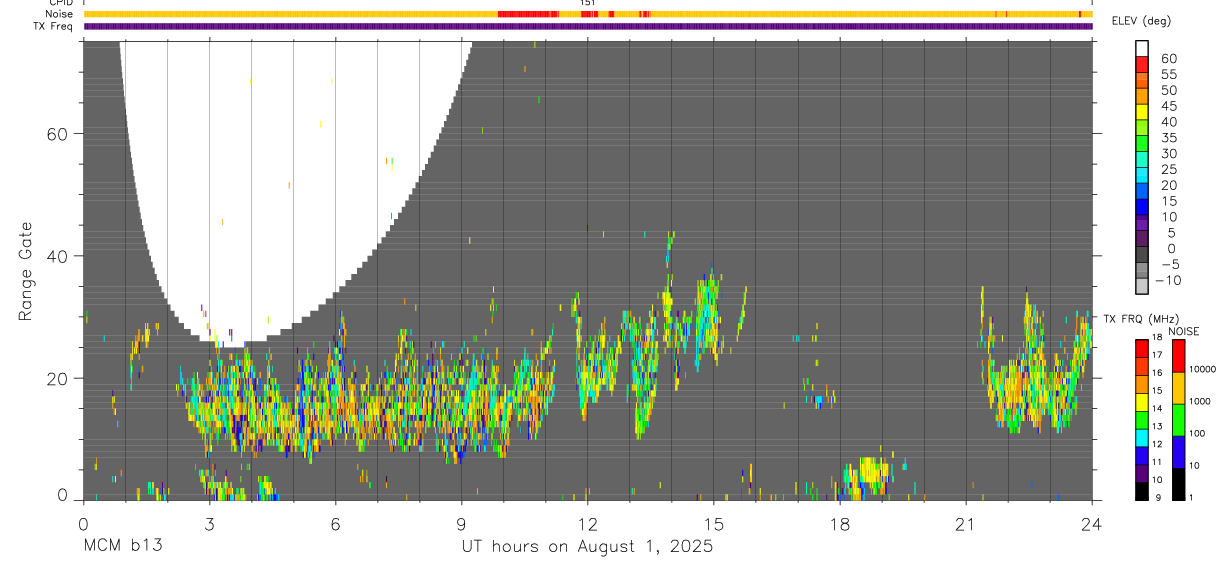Click the red section of the Noise strip
This screenshot has height=567, width=1228.
click(x=528, y=14)
